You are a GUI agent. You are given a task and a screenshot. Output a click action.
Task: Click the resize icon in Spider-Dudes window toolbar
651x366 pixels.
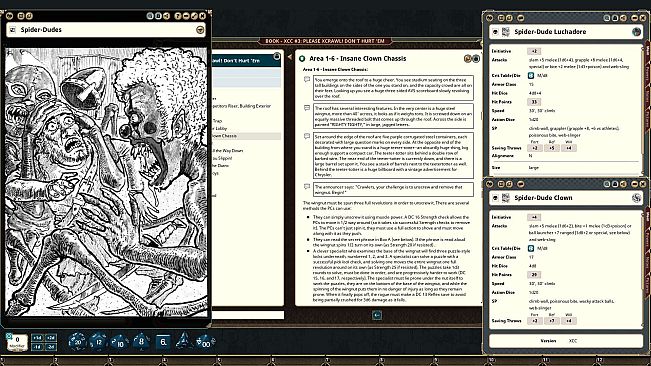(x=194, y=16)
